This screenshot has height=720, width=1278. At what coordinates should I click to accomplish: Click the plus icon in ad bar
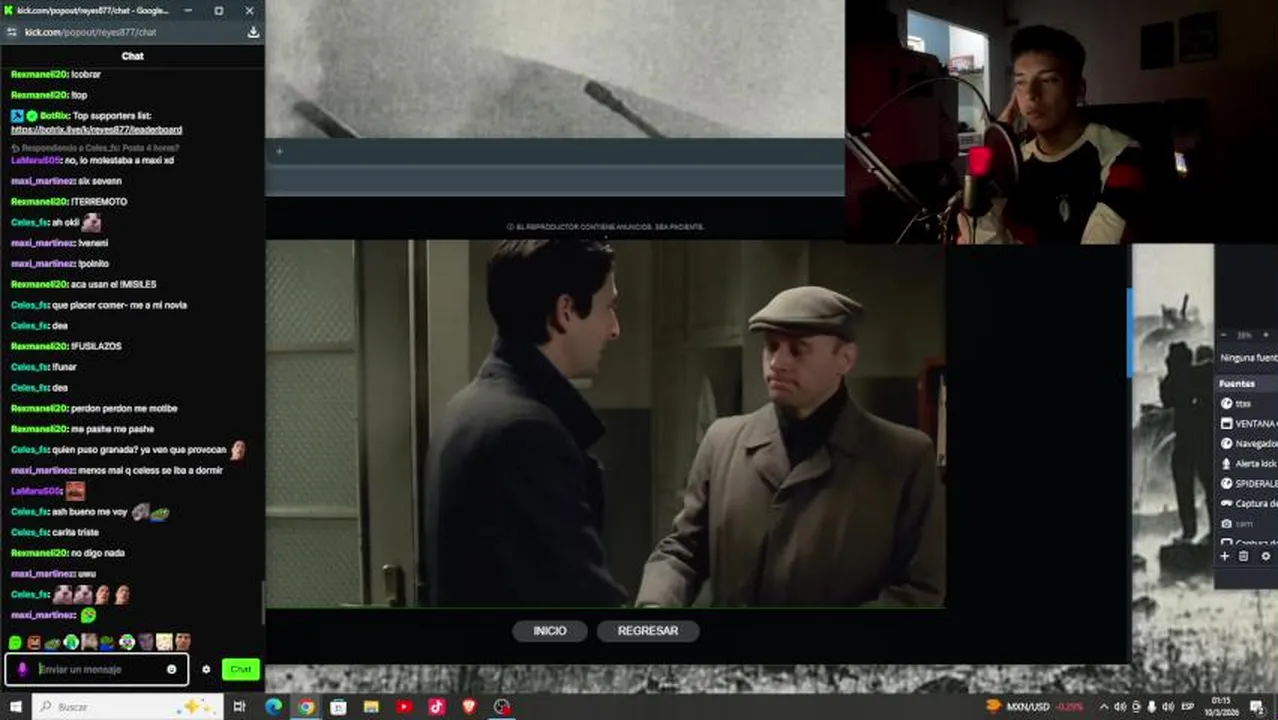279,152
